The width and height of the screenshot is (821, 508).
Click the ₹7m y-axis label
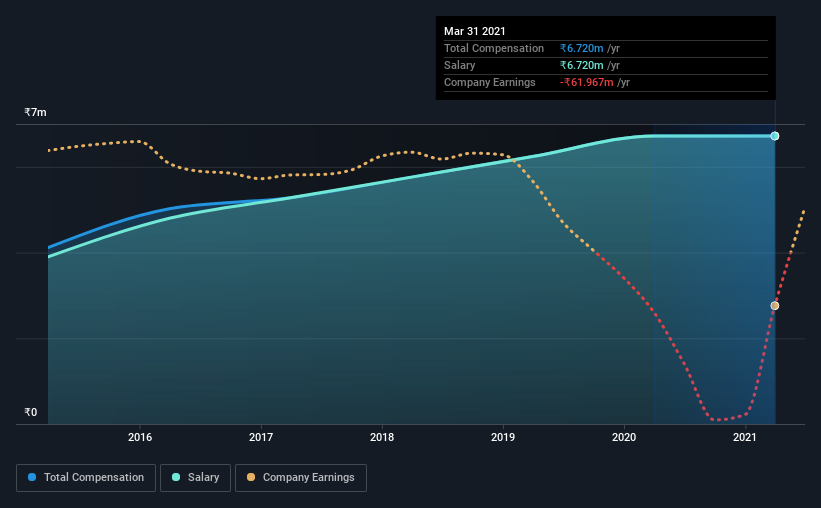(x=35, y=112)
